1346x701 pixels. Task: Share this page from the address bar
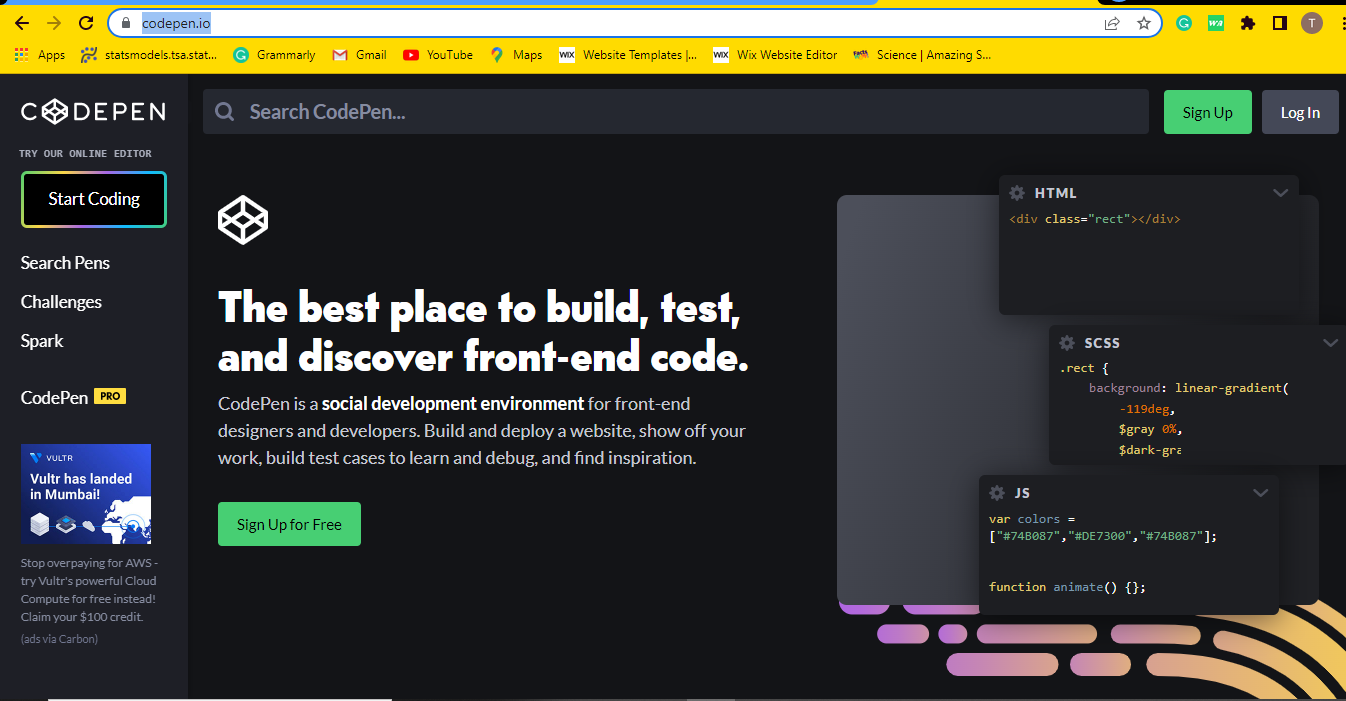pyautogui.click(x=1112, y=23)
